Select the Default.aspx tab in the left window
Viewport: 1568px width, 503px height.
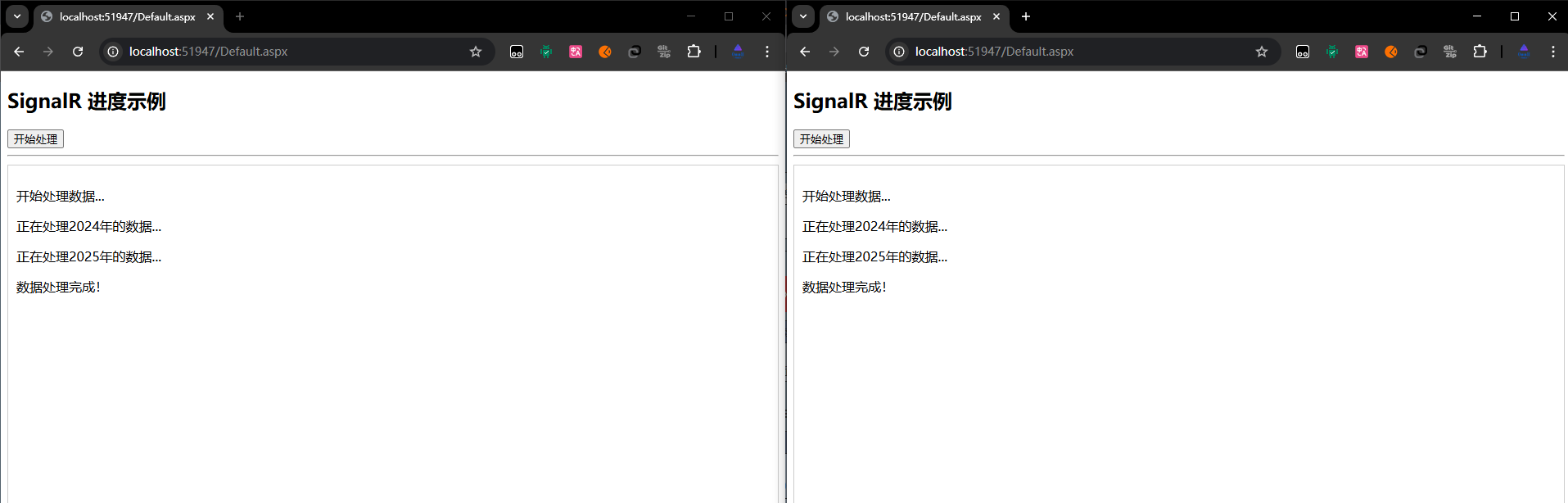128,16
